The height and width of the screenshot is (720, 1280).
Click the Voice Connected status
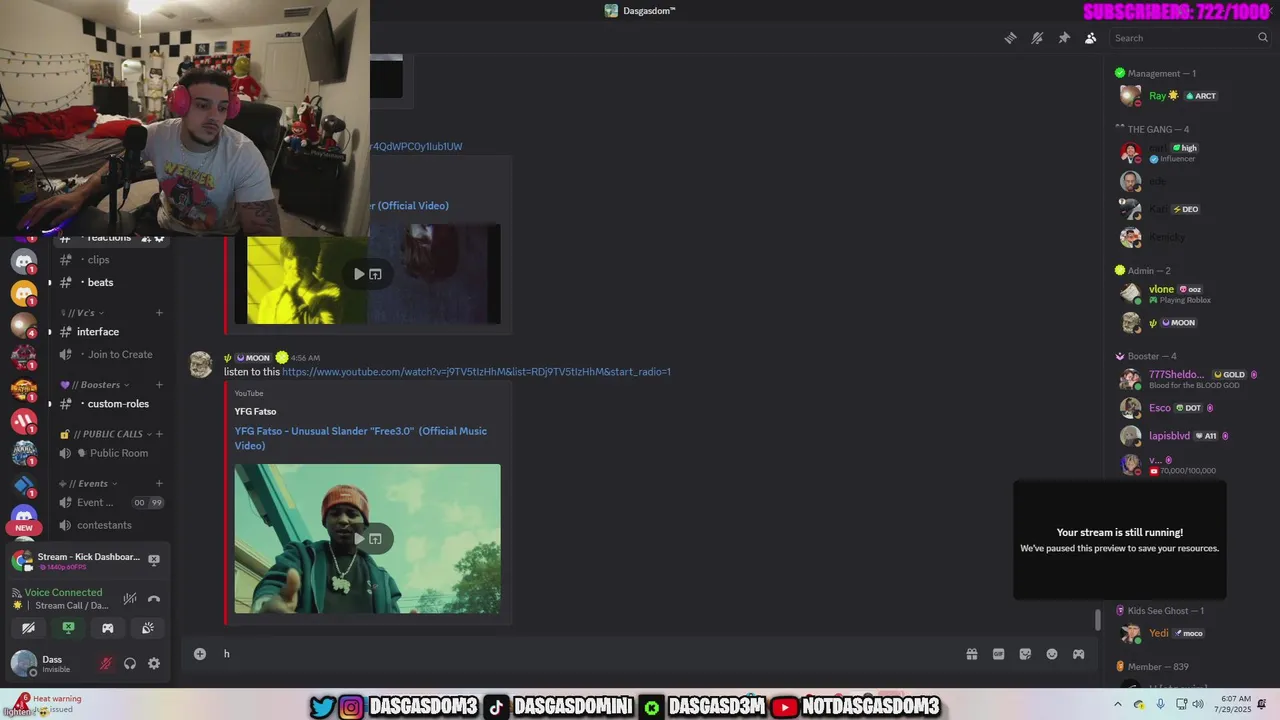coord(63,592)
